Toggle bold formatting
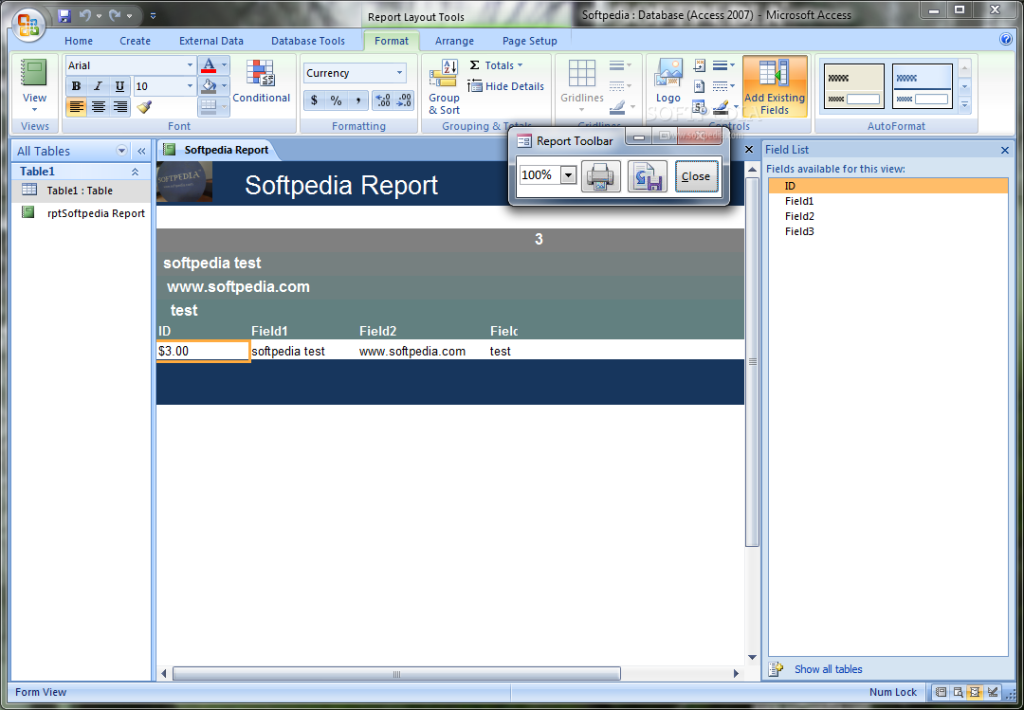Screen dimensions: 1024x710 tap(75, 85)
